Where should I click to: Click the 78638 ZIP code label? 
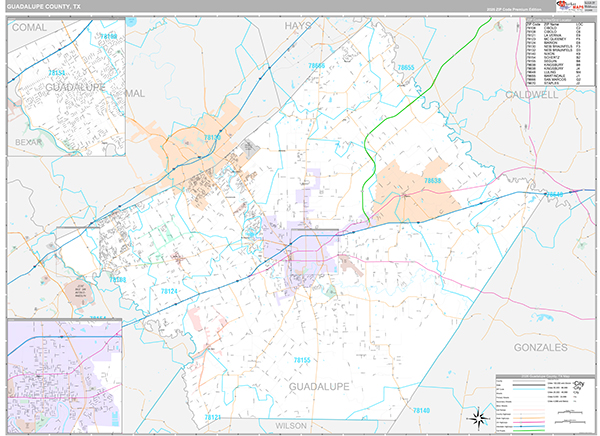[x=432, y=180]
